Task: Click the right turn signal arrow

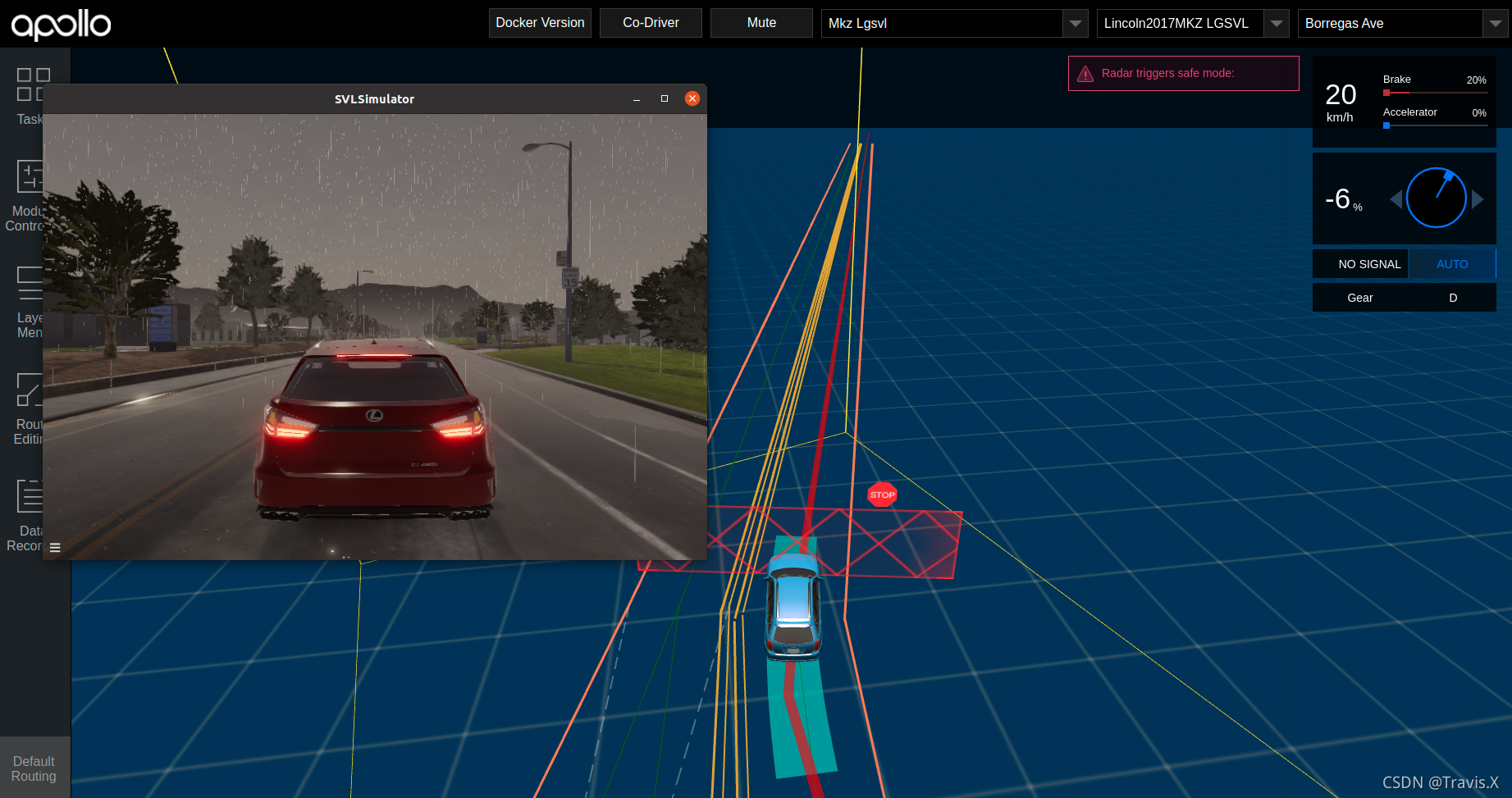Action: [x=1478, y=198]
